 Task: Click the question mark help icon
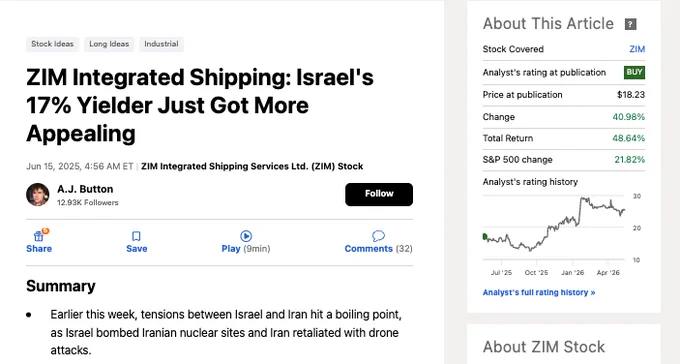630,24
